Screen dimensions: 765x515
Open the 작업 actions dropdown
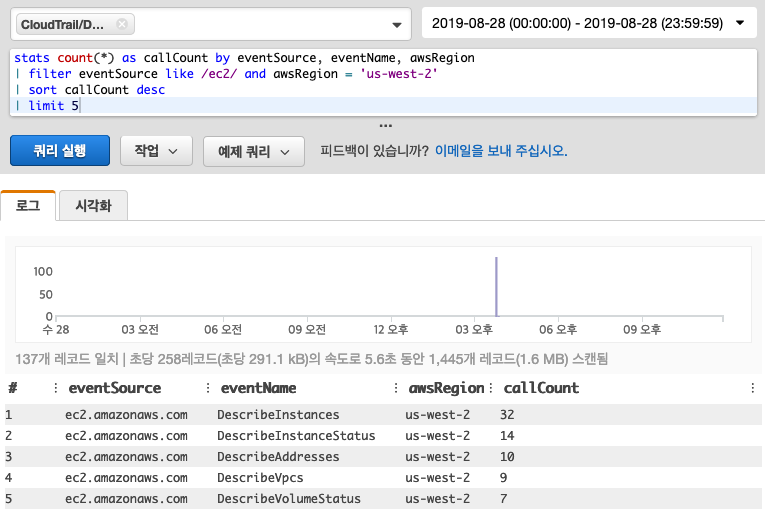[156, 151]
